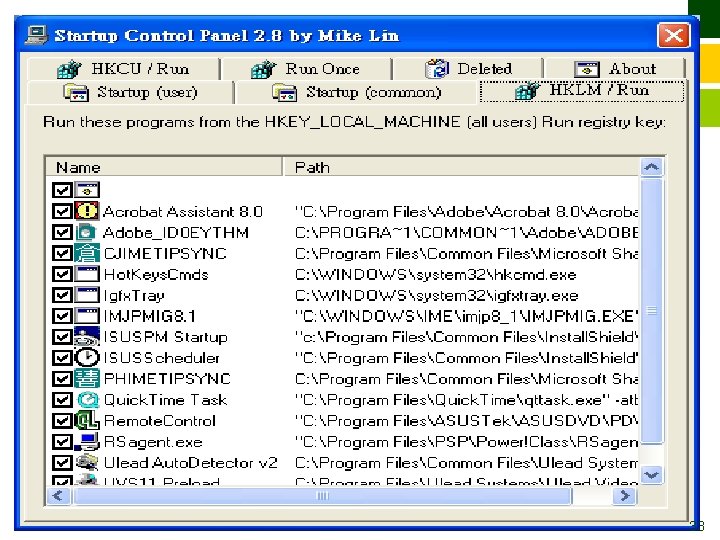The width and height of the screenshot is (720, 540).
Task: Click the RSagent.exe computer icon
Action: point(87,441)
